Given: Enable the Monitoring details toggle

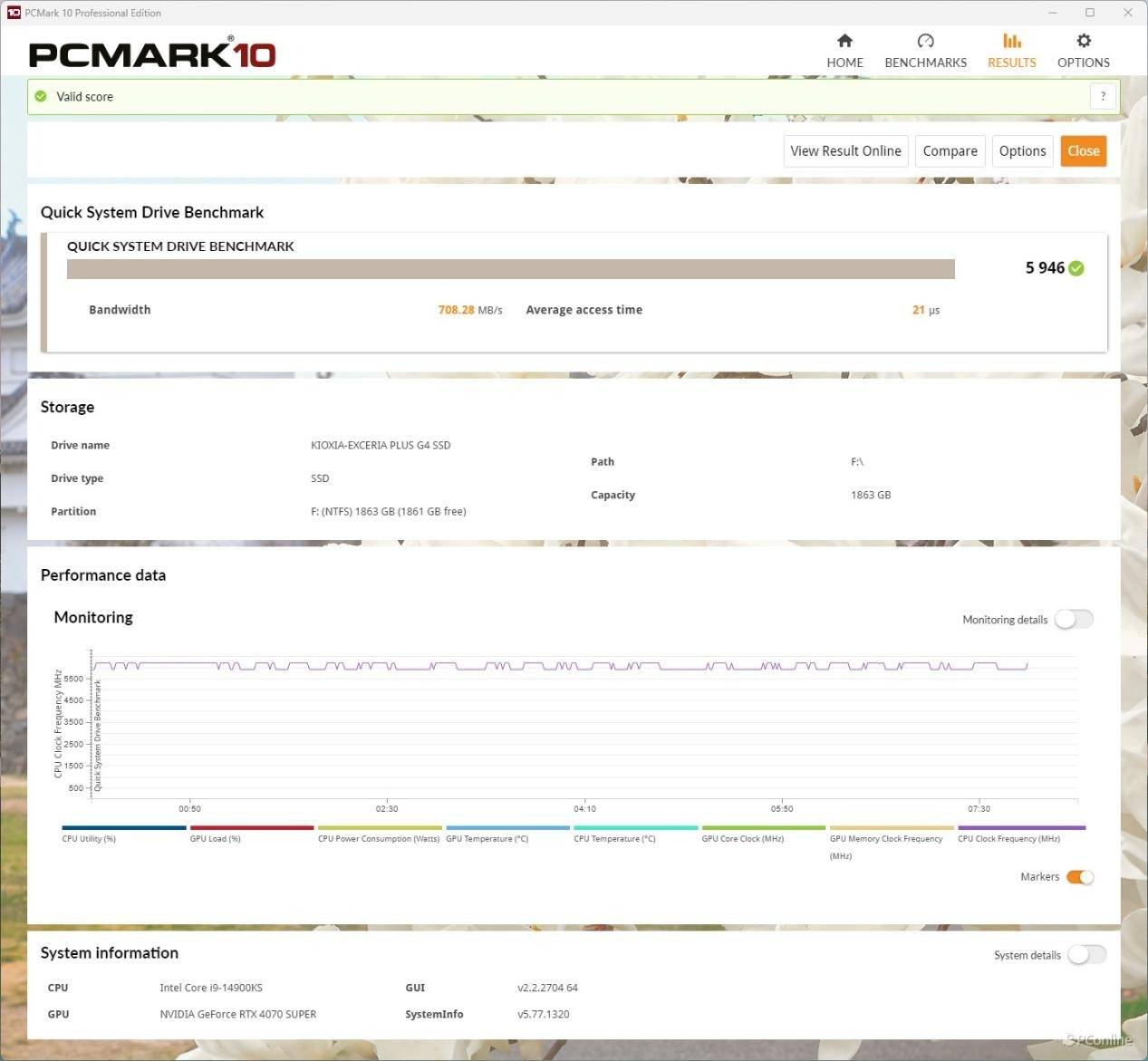Looking at the screenshot, I should pyautogui.click(x=1075, y=619).
